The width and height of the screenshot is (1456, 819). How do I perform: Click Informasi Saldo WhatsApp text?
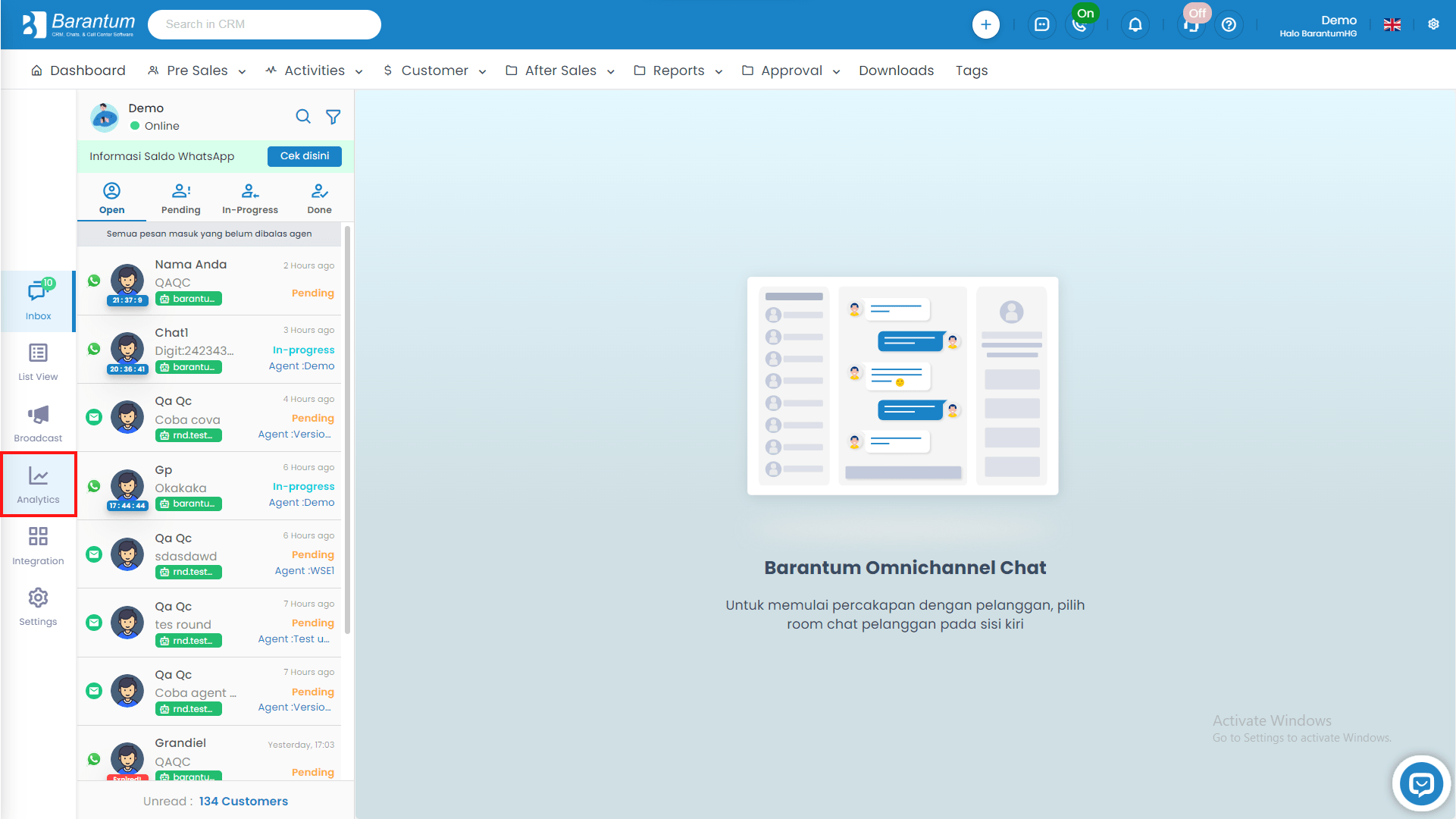click(x=162, y=156)
